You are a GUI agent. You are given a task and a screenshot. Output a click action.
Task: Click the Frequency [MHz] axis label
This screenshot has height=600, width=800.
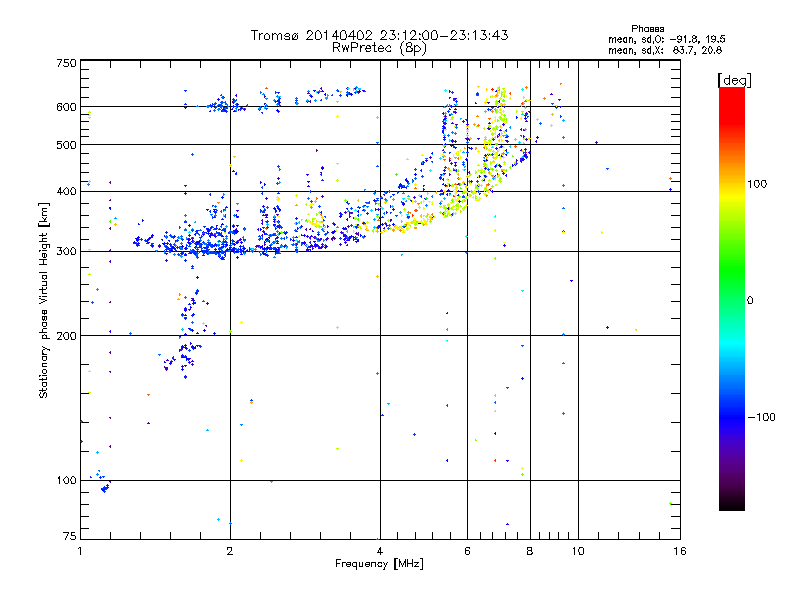[x=379, y=564]
